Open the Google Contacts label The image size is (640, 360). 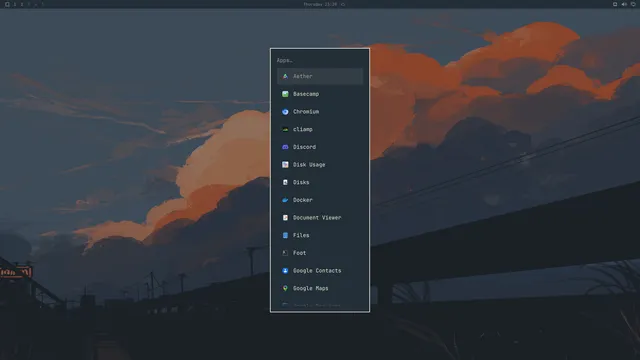(x=317, y=271)
